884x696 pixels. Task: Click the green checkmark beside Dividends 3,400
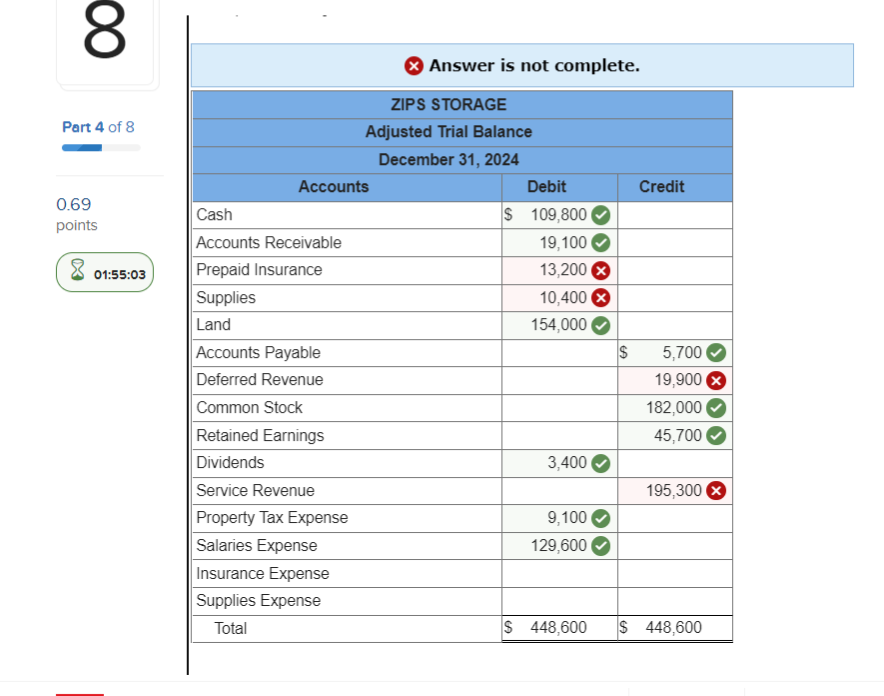coord(601,463)
